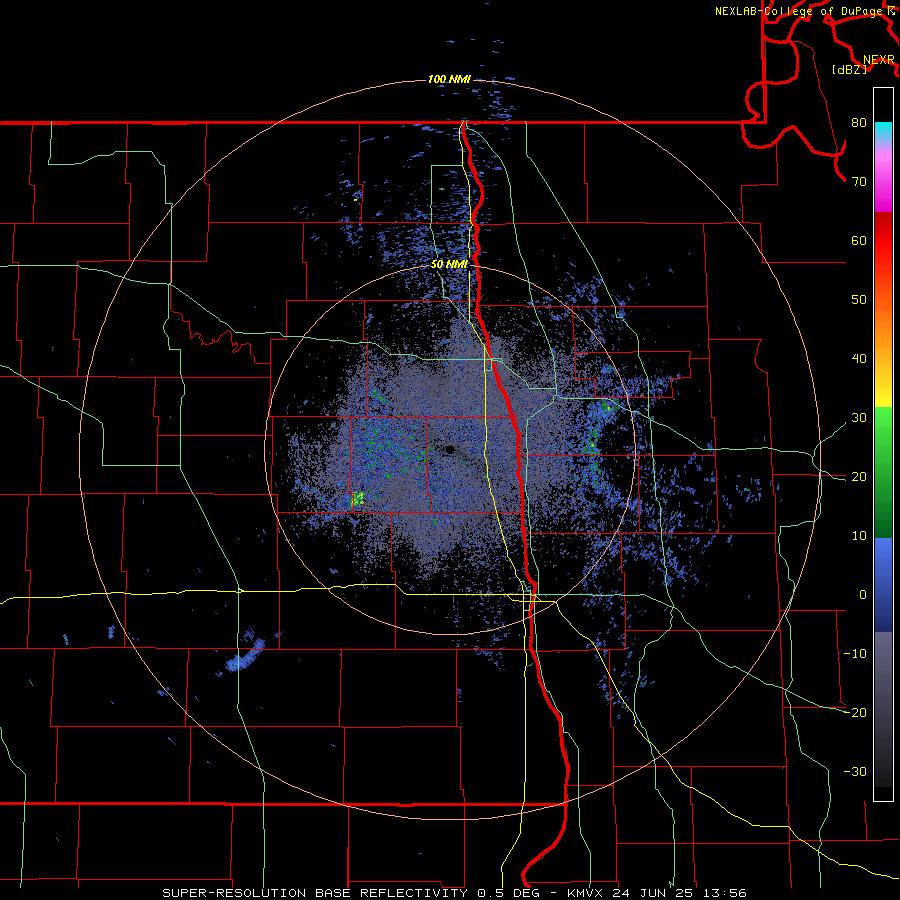Click the 10 value on the dBZ scale
The height and width of the screenshot is (900, 900).
pyautogui.click(x=859, y=536)
